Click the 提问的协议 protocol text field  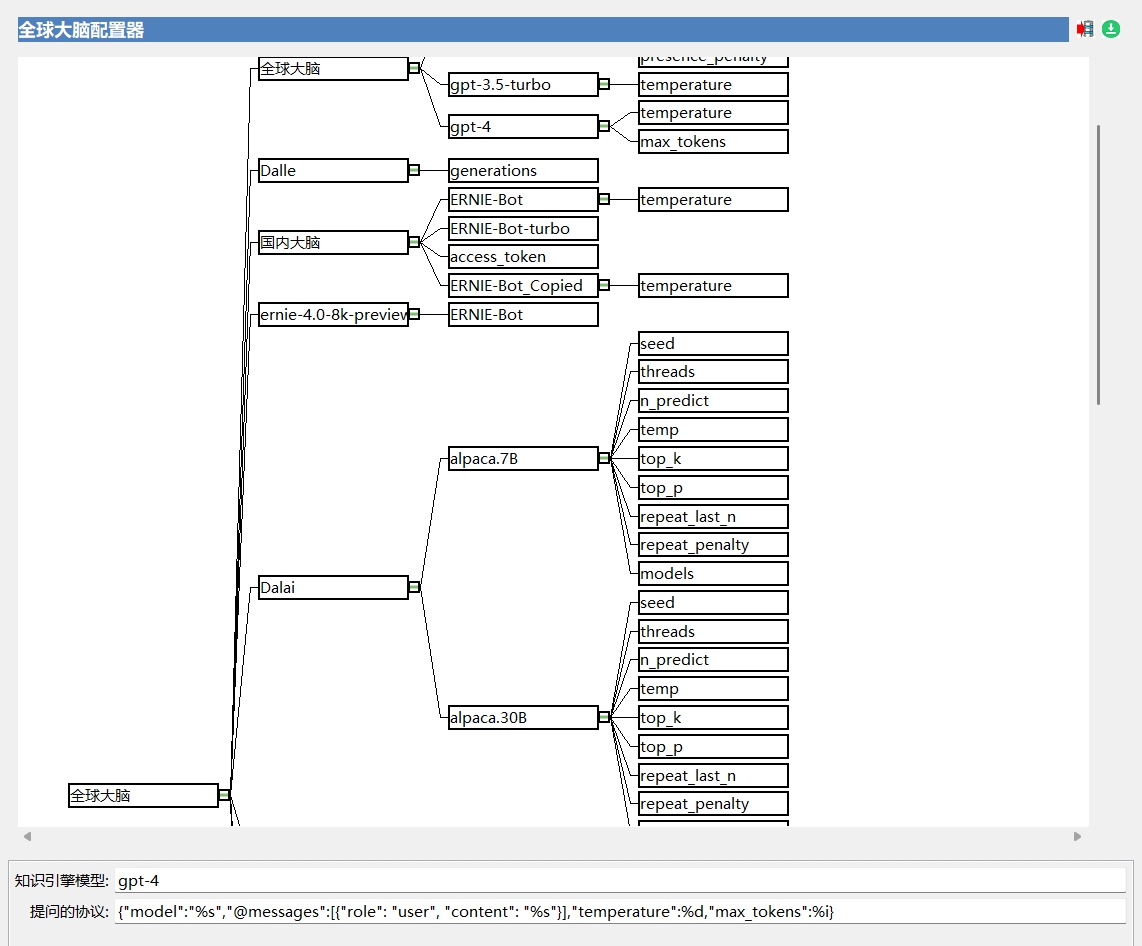pos(619,912)
